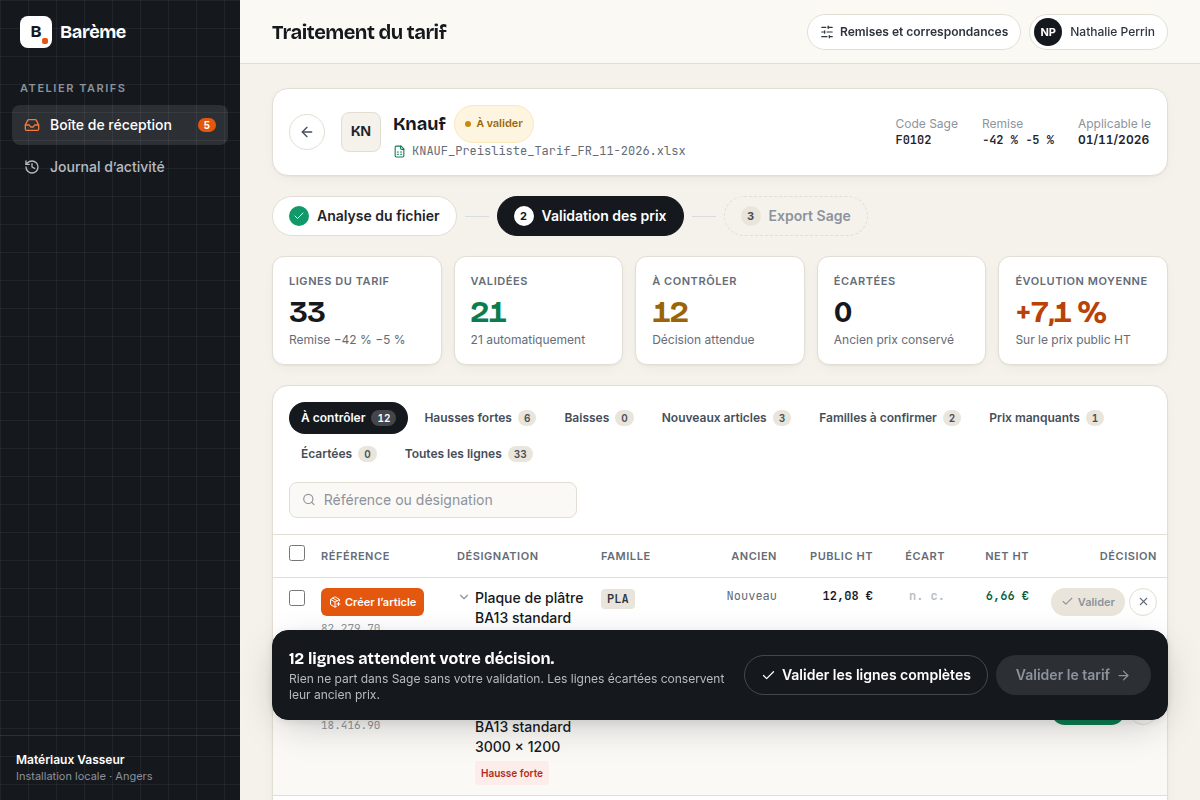Viewport: 1200px width, 800px height.
Task: Click the Code Sage F0102 value
Action: coord(913,140)
